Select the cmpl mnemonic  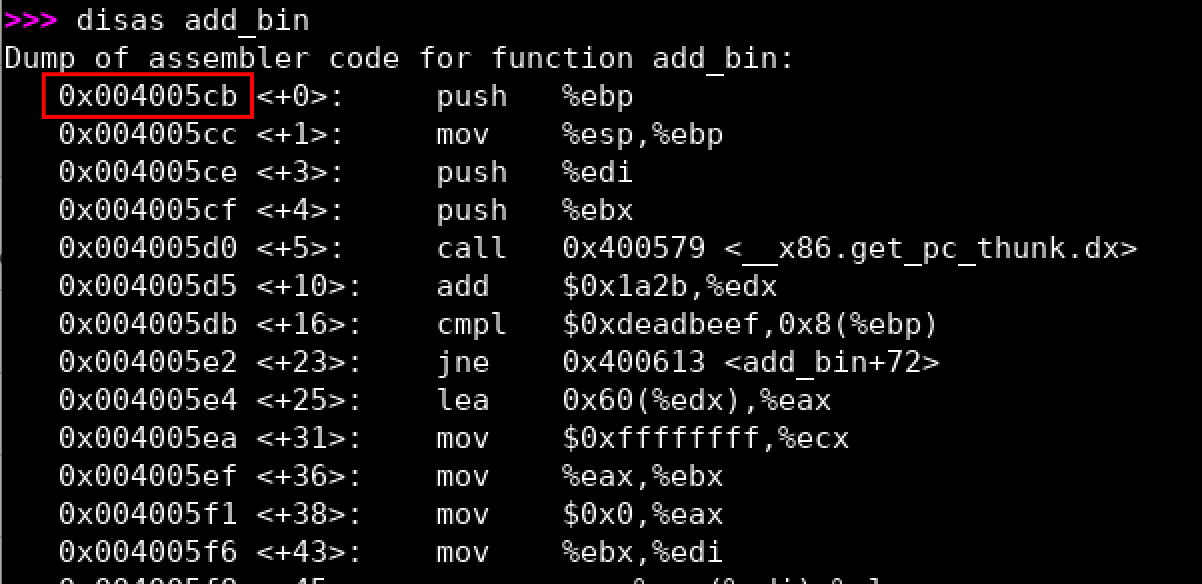471,324
